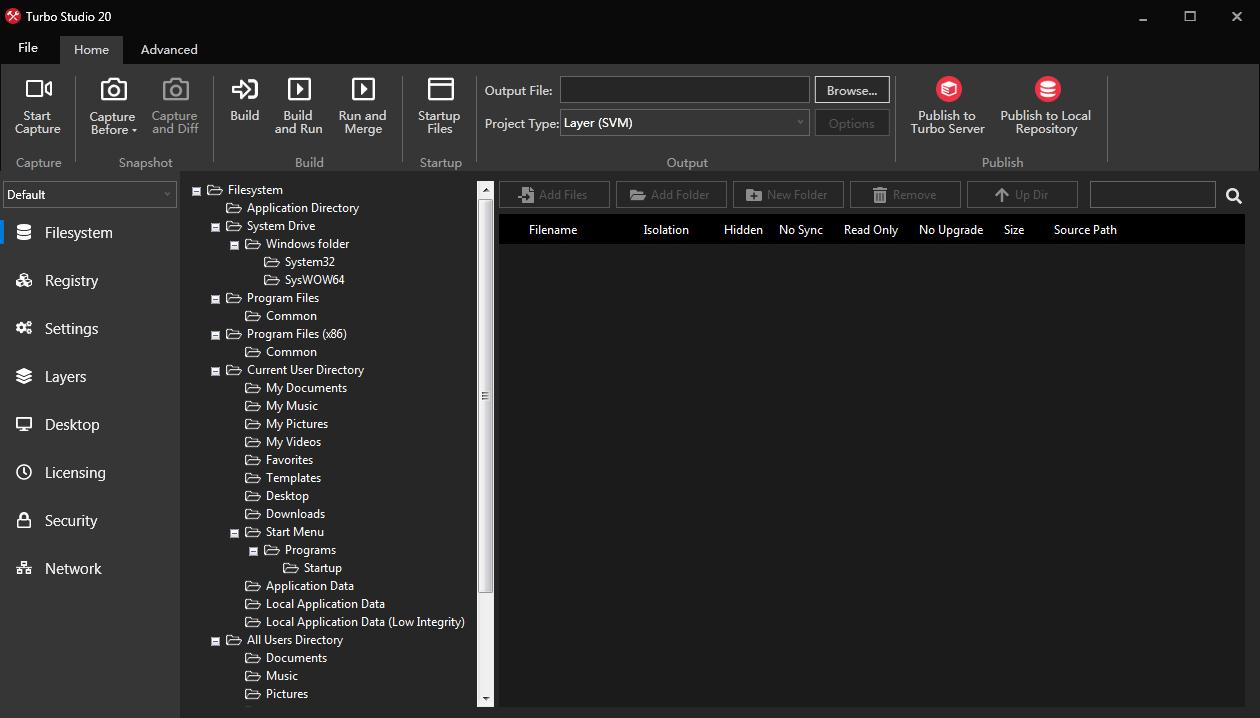Click the Build icon in ribbon
1260x718 pixels.
245,90
